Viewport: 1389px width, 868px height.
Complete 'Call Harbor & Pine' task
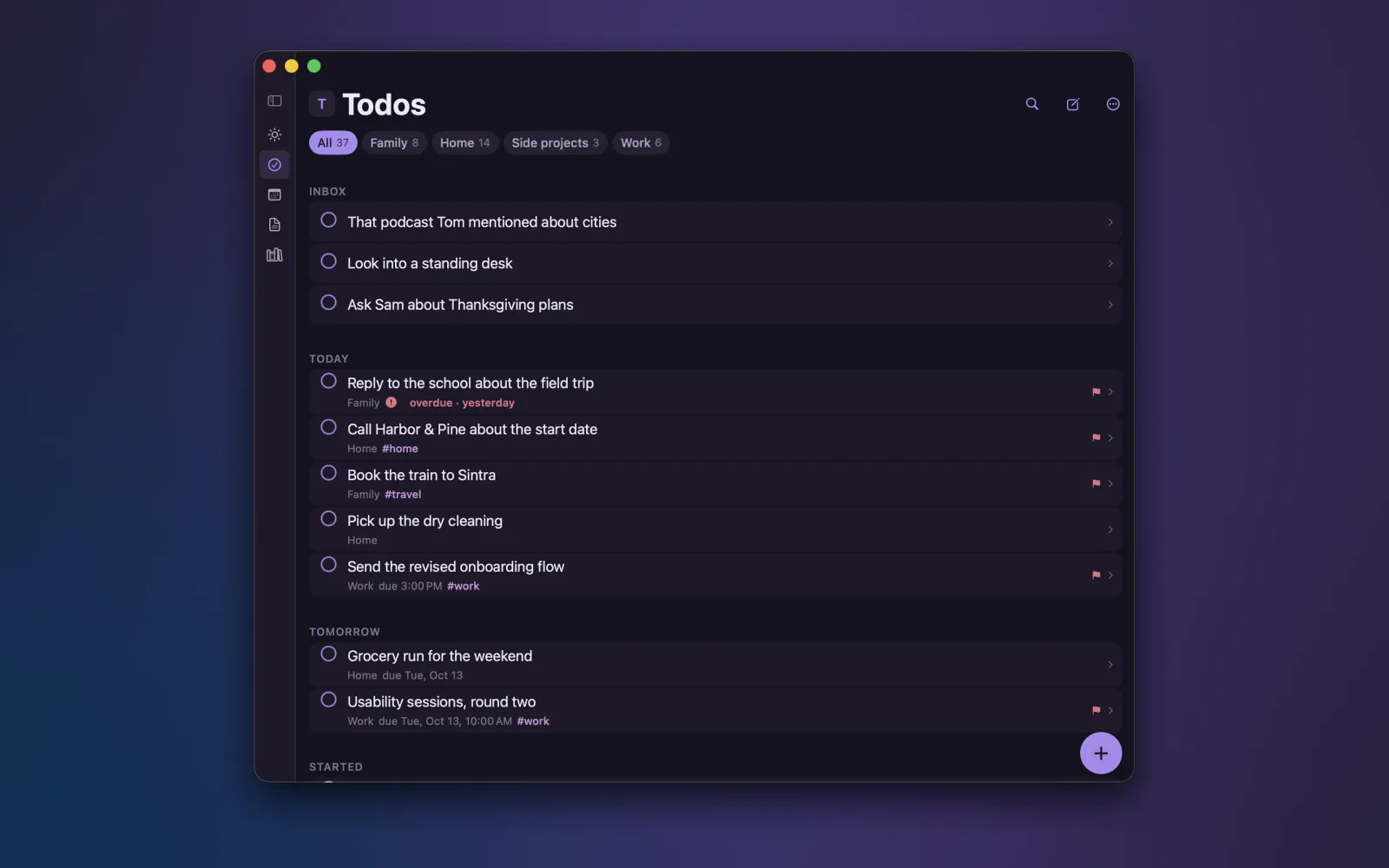click(328, 427)
